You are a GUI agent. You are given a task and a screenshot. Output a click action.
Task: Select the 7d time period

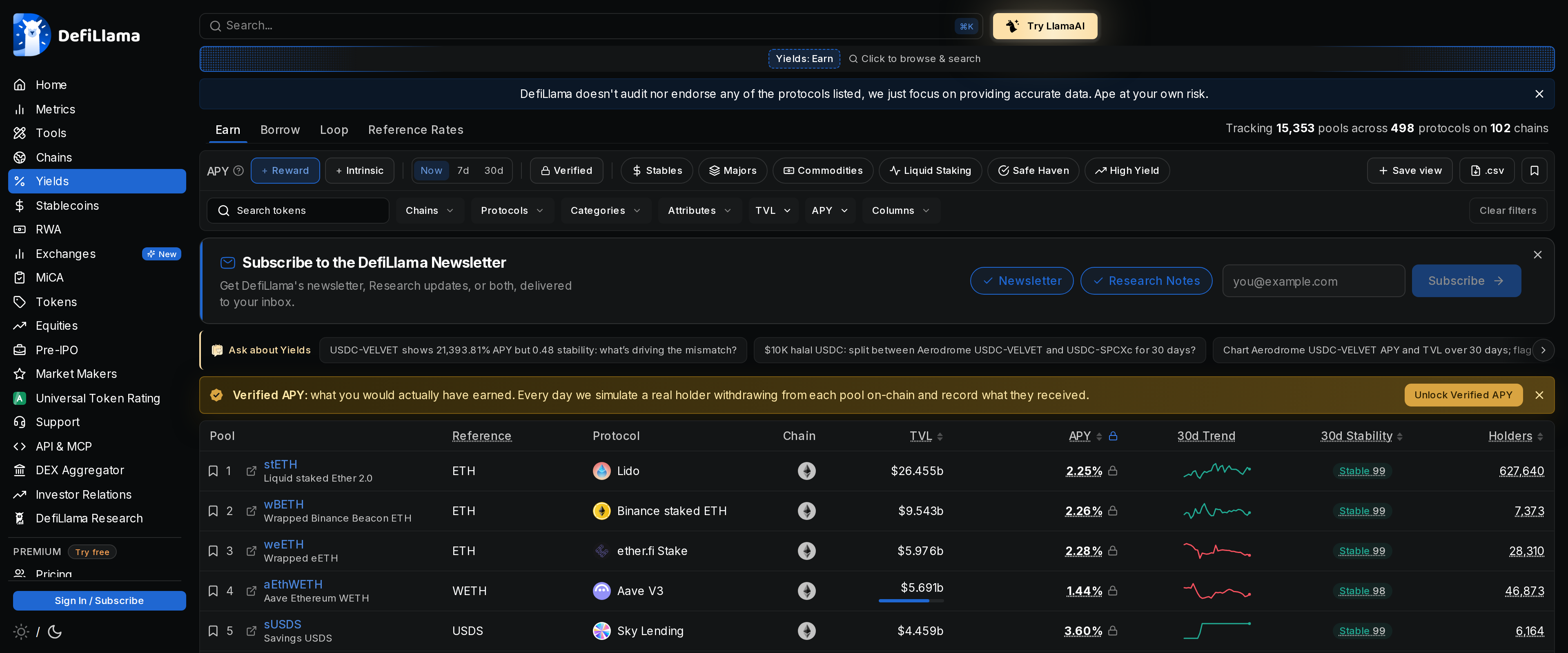click(463, 171)
